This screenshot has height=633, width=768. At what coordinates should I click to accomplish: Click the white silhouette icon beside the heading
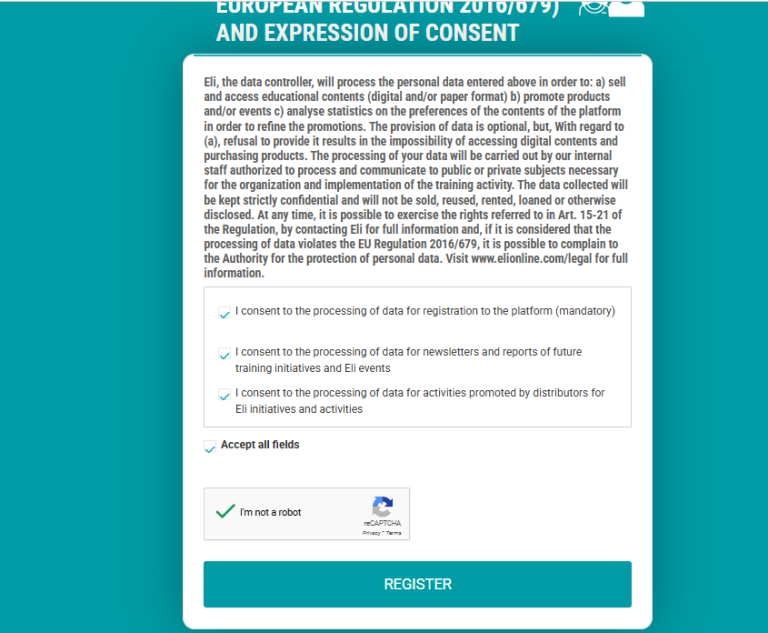point(627,9)
